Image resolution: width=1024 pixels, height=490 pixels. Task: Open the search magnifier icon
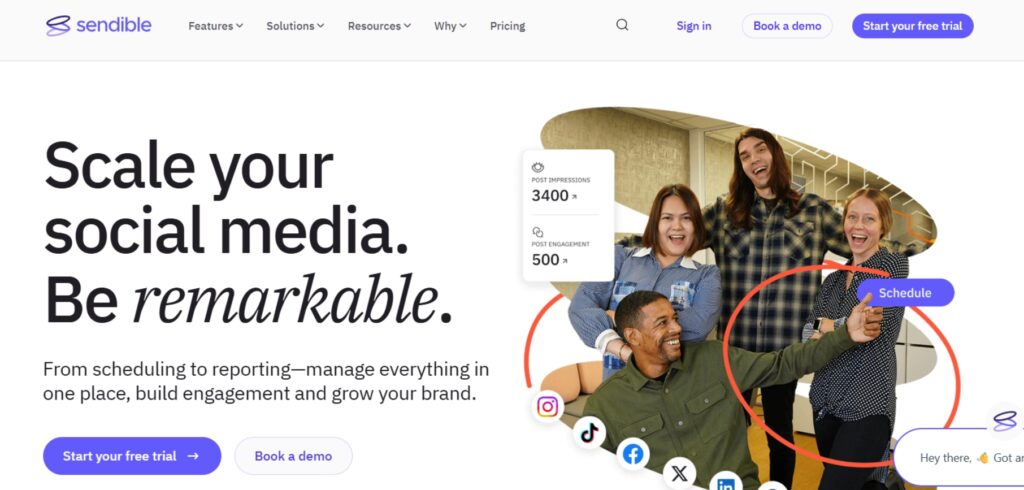(x=622, y=25)
